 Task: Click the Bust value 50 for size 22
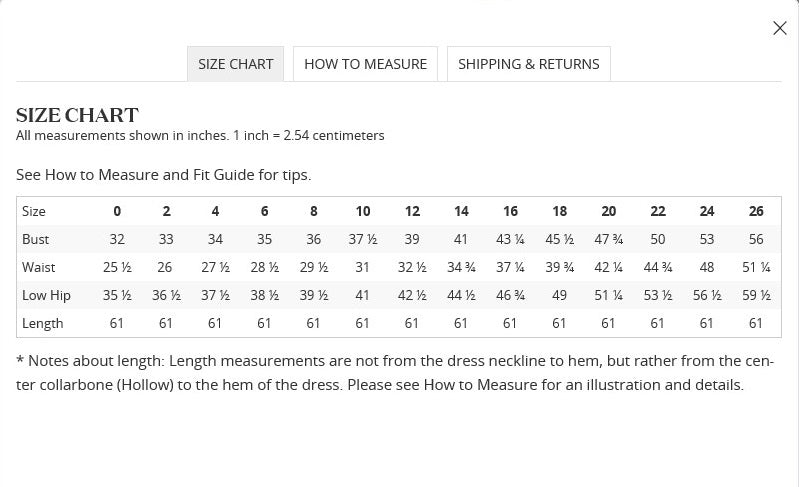[657, 239]
